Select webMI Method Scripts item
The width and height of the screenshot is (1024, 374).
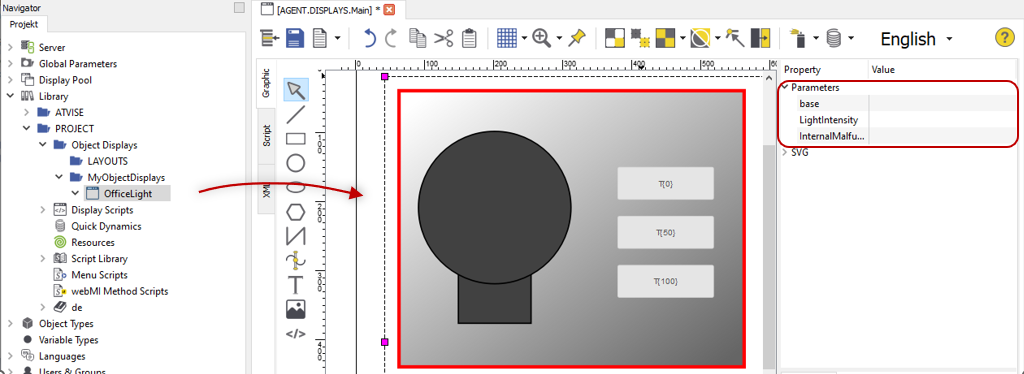coord(120,291)
